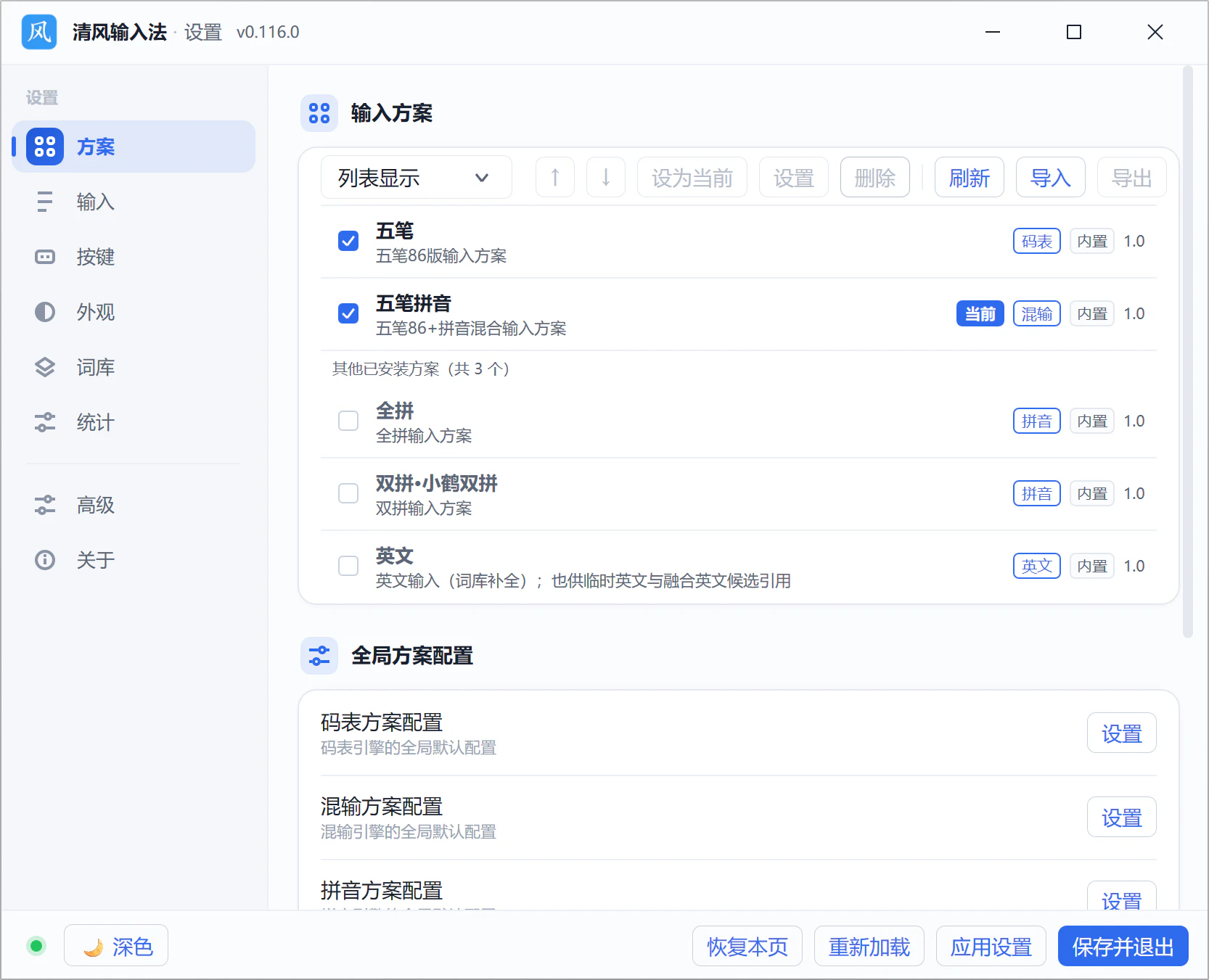Click the 设为当前 button
This screenshot has width=1209, height=980.
[692, 177]
